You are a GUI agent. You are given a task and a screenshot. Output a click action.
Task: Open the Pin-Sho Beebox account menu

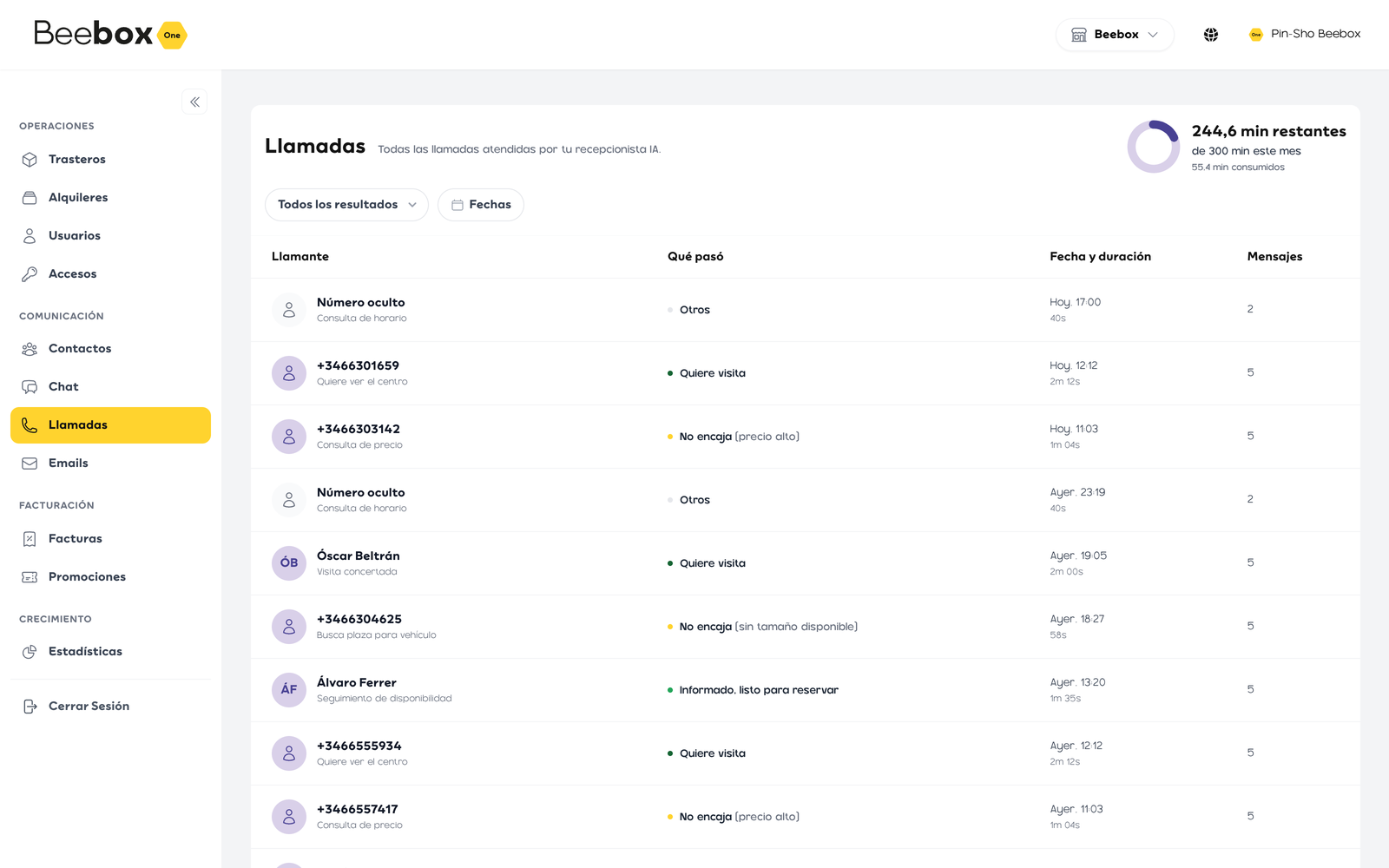(1304, 35)
